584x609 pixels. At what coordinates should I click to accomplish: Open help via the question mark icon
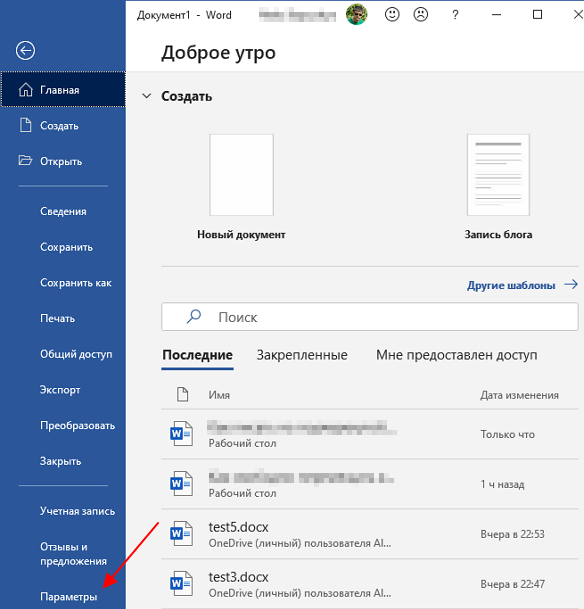click(455, 15)
